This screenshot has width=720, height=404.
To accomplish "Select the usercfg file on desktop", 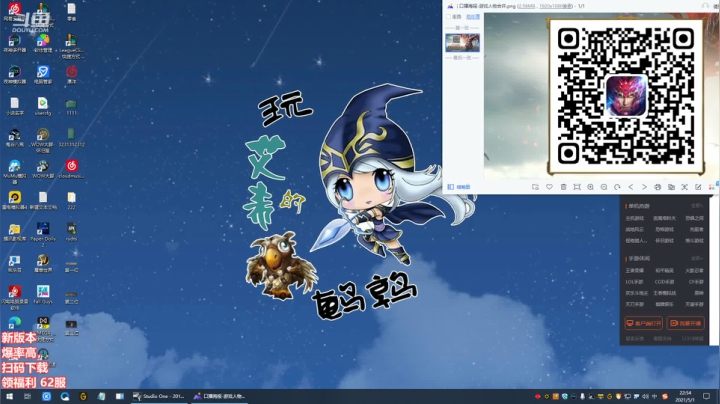I will [x=43, y=107].
